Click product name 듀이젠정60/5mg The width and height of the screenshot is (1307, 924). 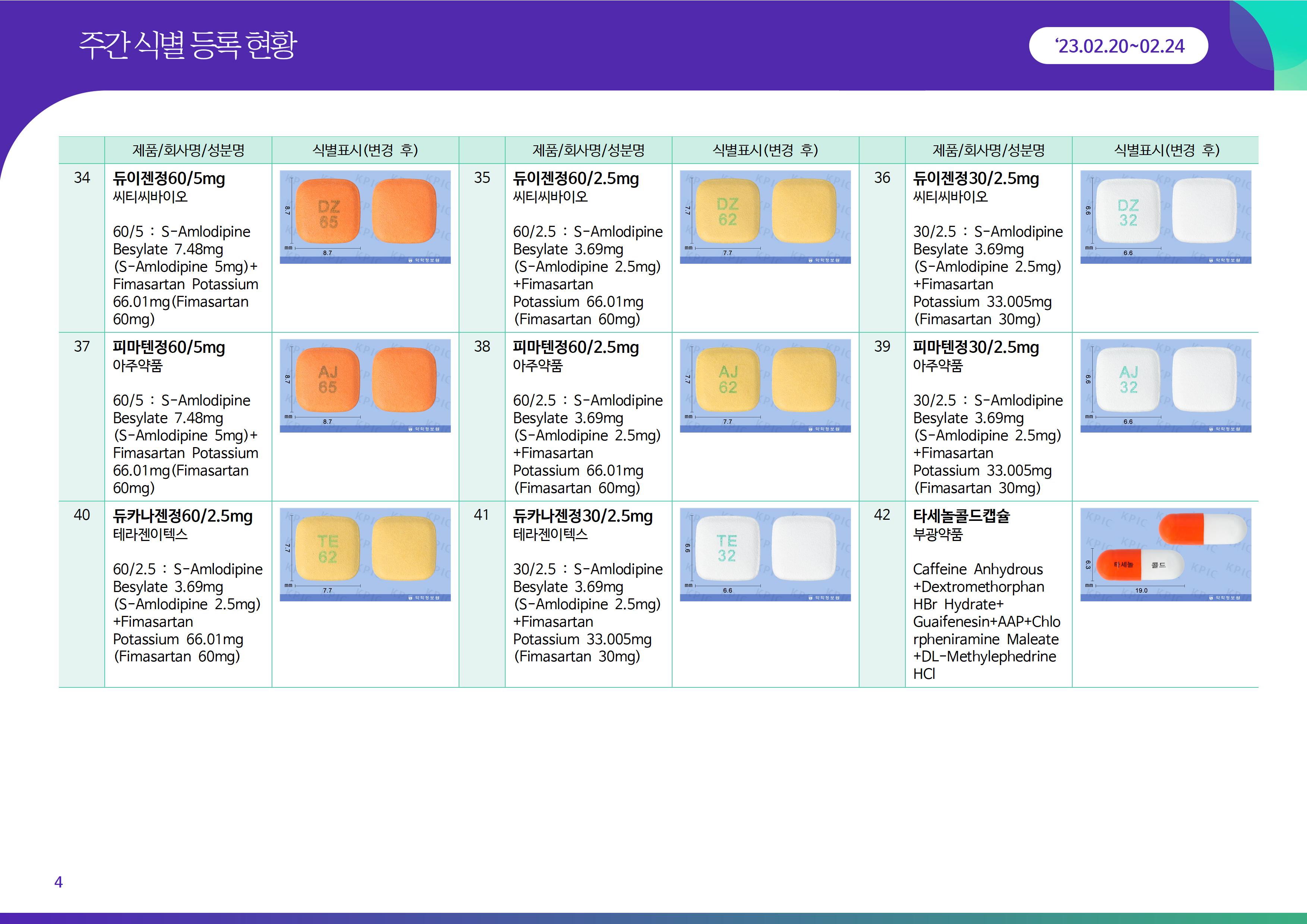tap(169, 179)
